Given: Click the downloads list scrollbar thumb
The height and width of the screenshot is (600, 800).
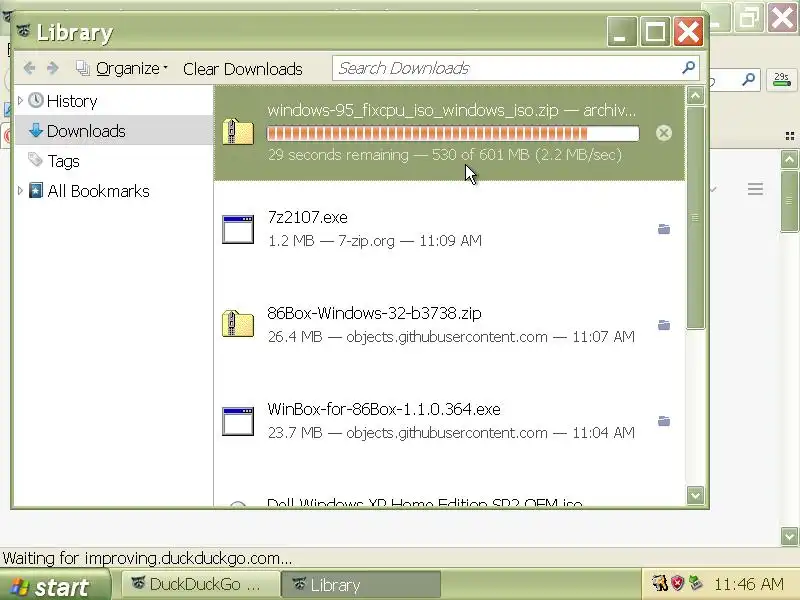Looking at the screenshot, I should [695, 218].
